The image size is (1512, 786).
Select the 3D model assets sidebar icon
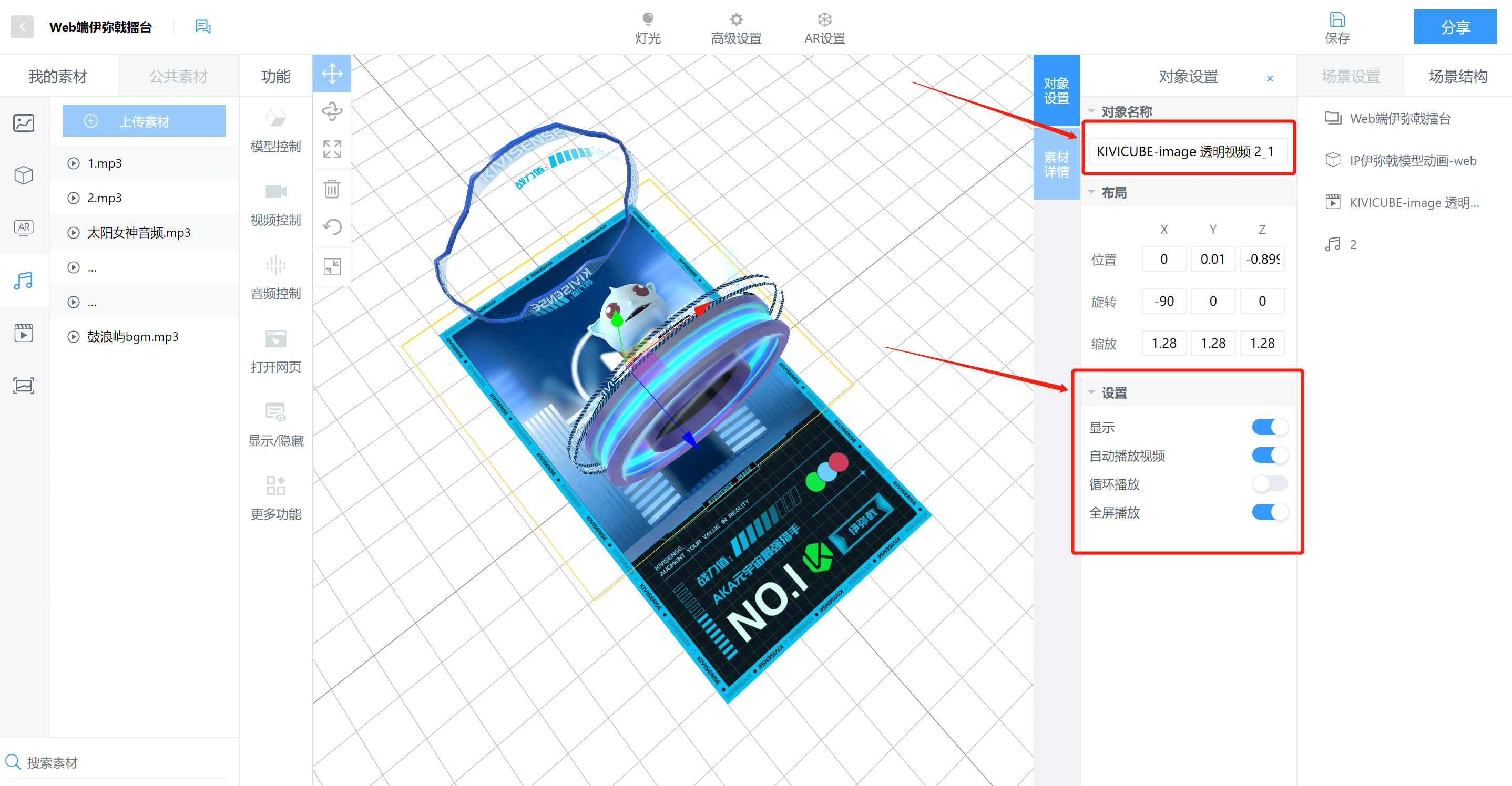(24, 175)
